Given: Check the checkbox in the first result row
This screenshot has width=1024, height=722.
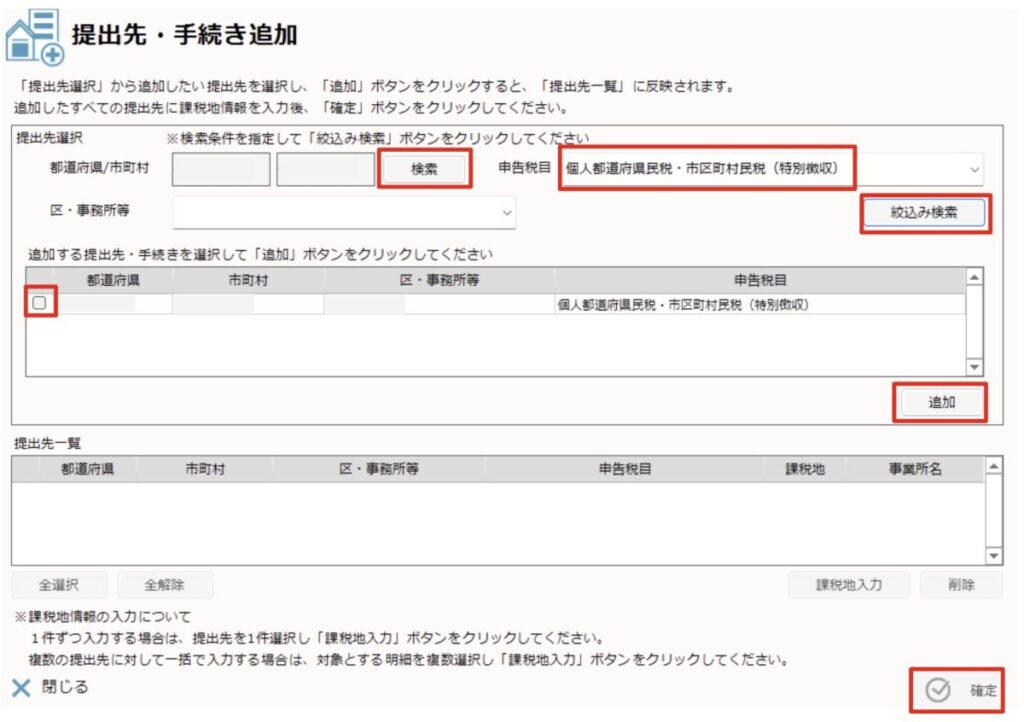Looking at the screenshot, I should tap(40, 304).
